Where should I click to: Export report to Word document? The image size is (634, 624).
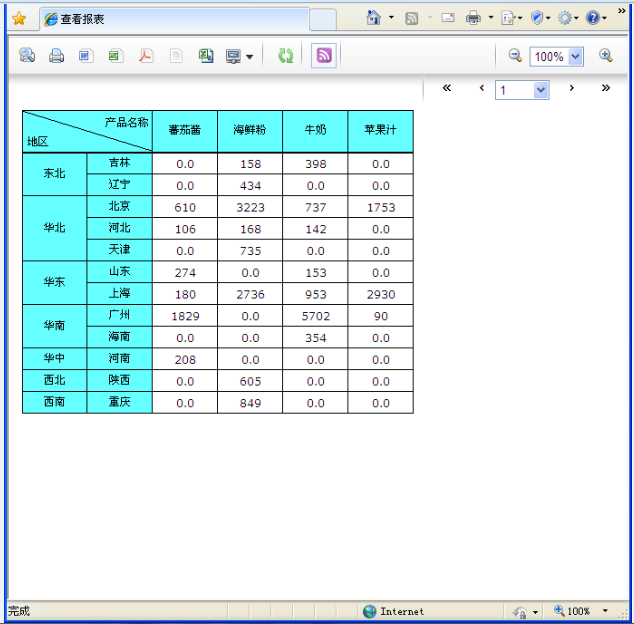[86, 55]
